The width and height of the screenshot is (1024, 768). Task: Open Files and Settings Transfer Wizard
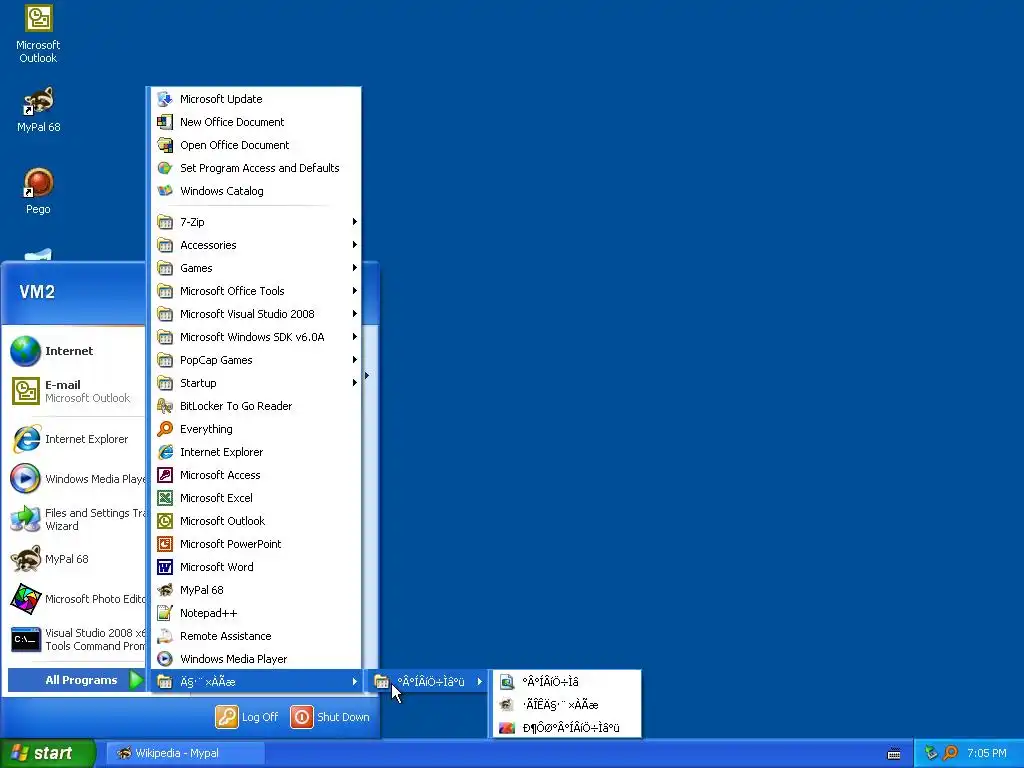point(76,519)
